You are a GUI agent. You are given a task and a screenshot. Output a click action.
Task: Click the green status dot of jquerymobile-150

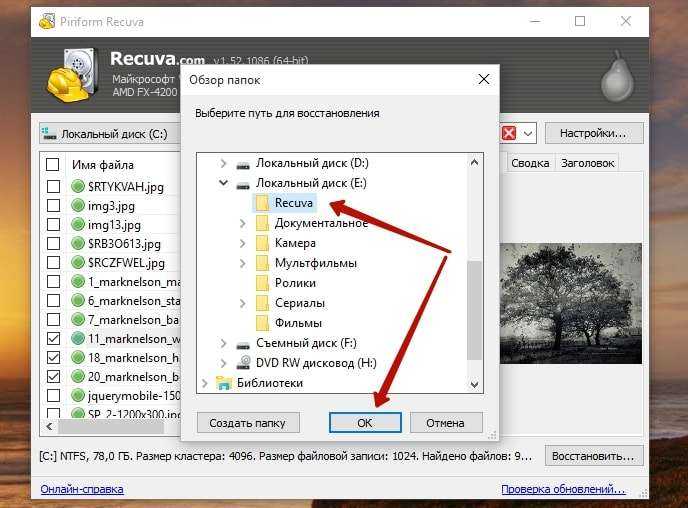78,395
